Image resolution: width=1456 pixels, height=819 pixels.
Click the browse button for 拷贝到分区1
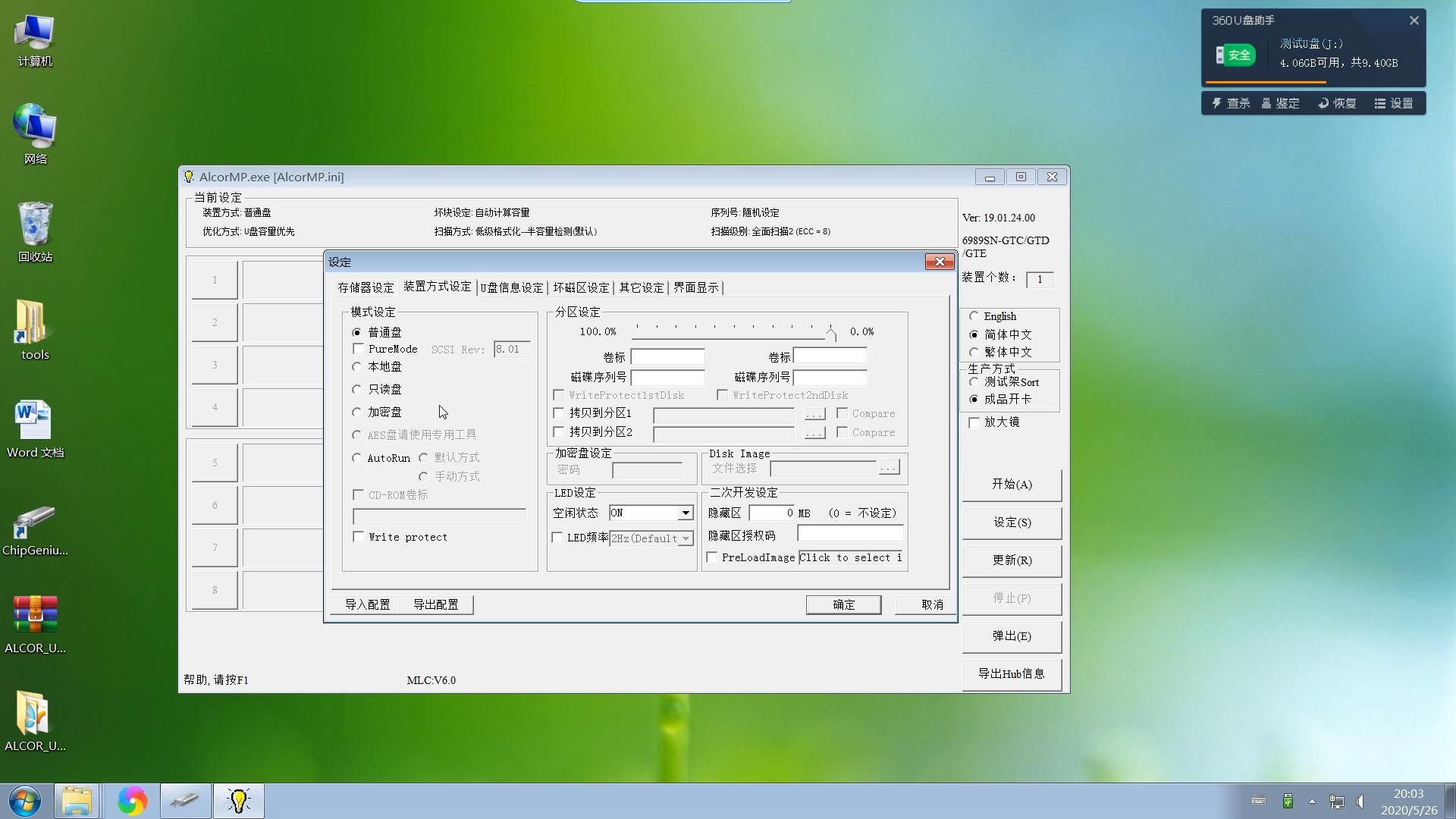[x=814, y=414]
